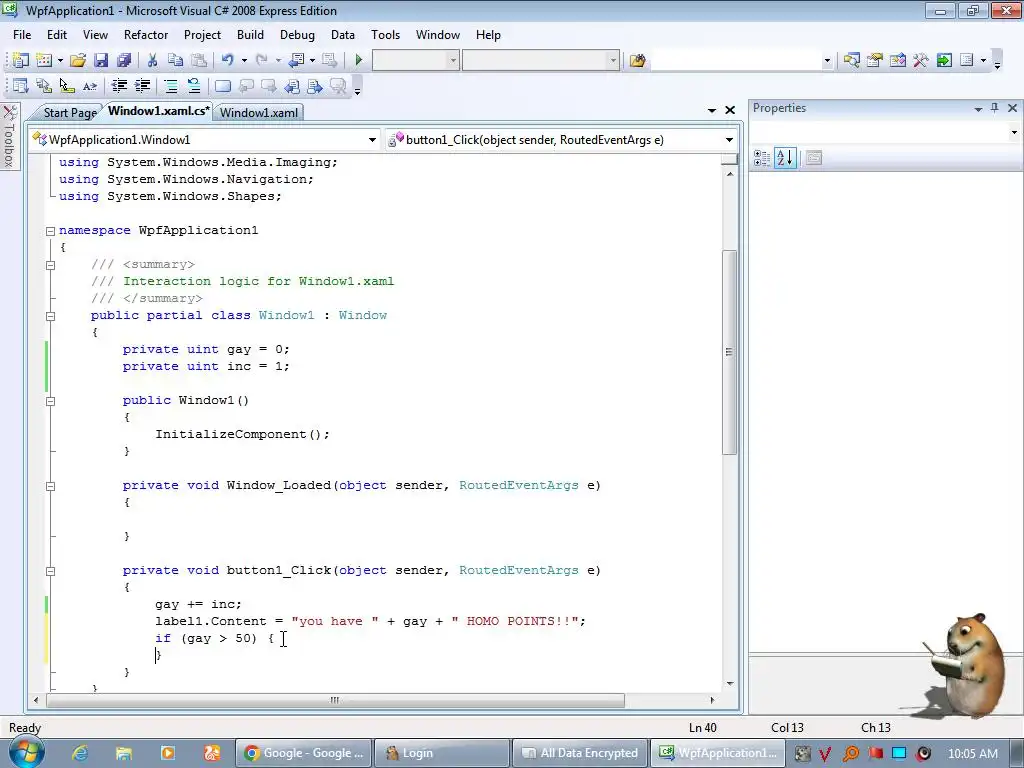
Task: Open File using the folder icon
Action: point(78,60)
